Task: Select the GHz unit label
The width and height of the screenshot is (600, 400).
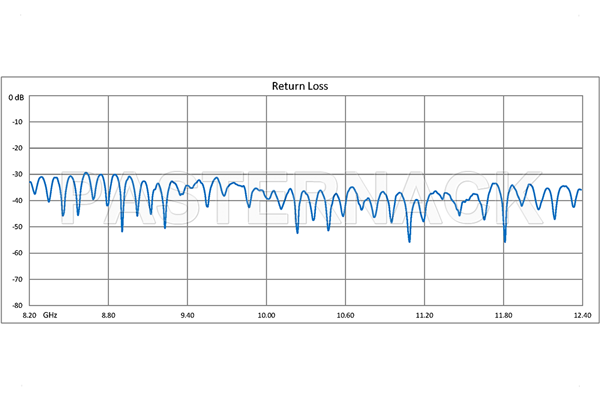Action: pos(50,315)
